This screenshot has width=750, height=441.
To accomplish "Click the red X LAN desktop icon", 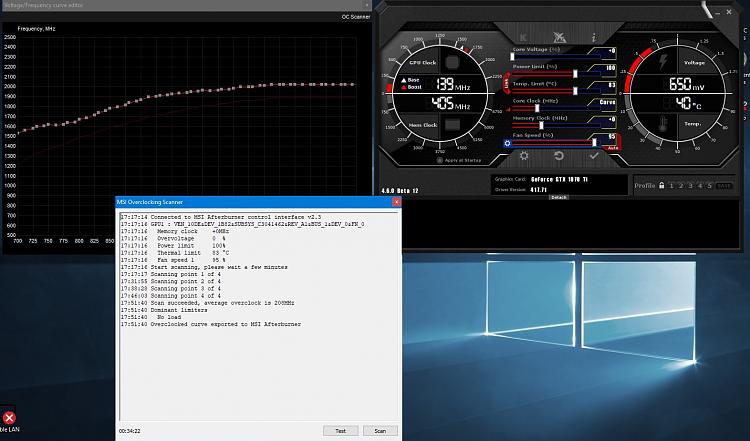I will pyautogui.click(x=9, y=418).
